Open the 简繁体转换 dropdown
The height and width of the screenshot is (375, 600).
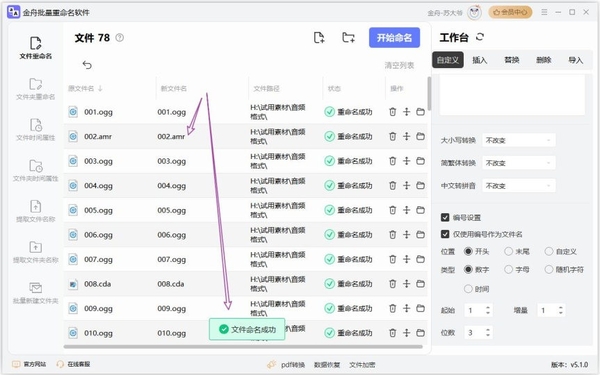518,163
